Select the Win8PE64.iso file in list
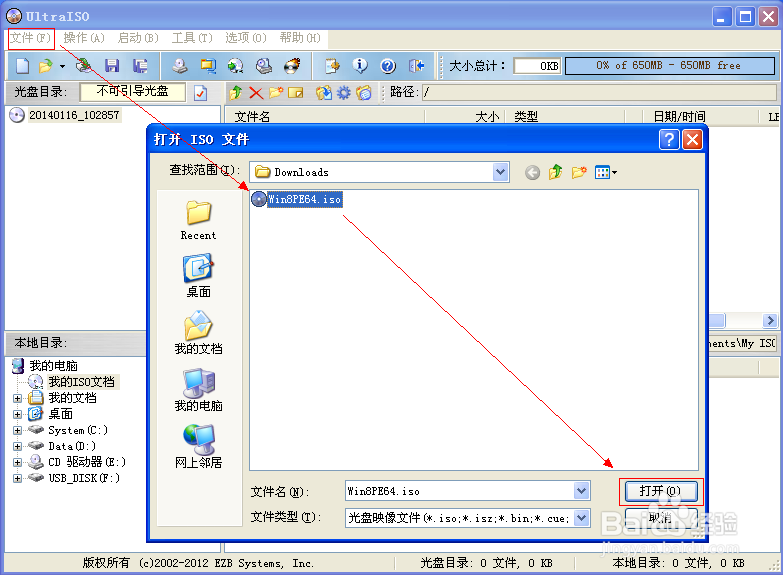The width and height of the screenshot is (783, 575). 297,199
